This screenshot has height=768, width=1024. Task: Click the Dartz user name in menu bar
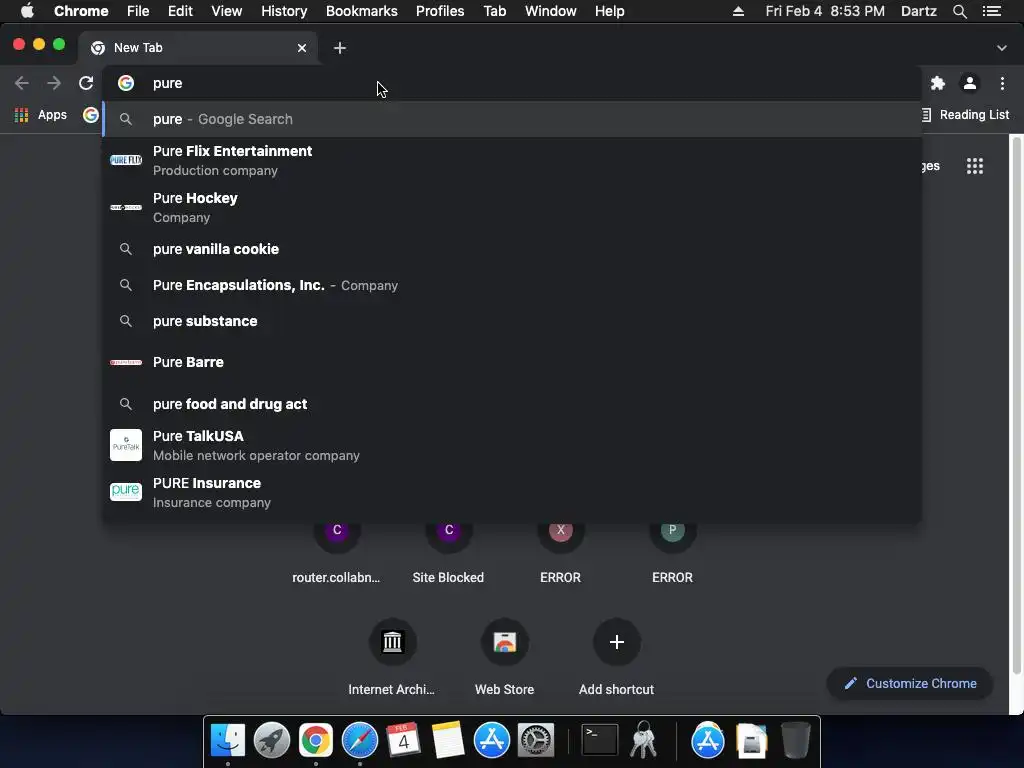(x=918, y=11)
